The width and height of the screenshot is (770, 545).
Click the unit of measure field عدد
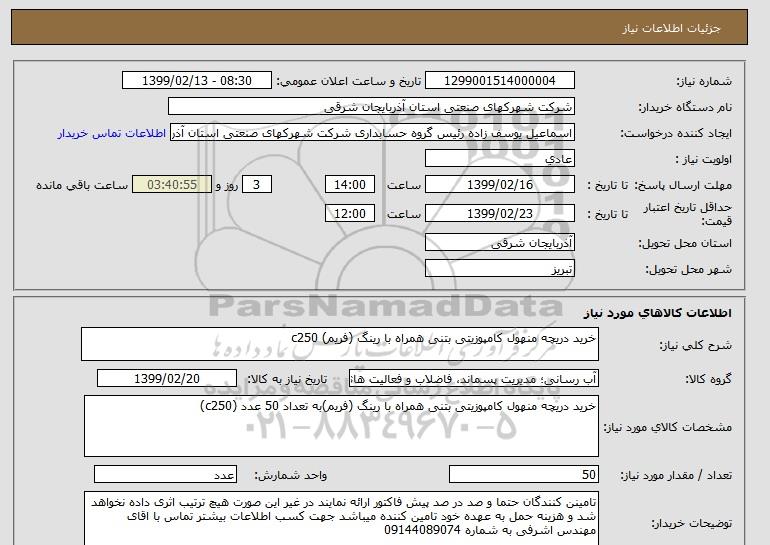[x=165, y=475]
